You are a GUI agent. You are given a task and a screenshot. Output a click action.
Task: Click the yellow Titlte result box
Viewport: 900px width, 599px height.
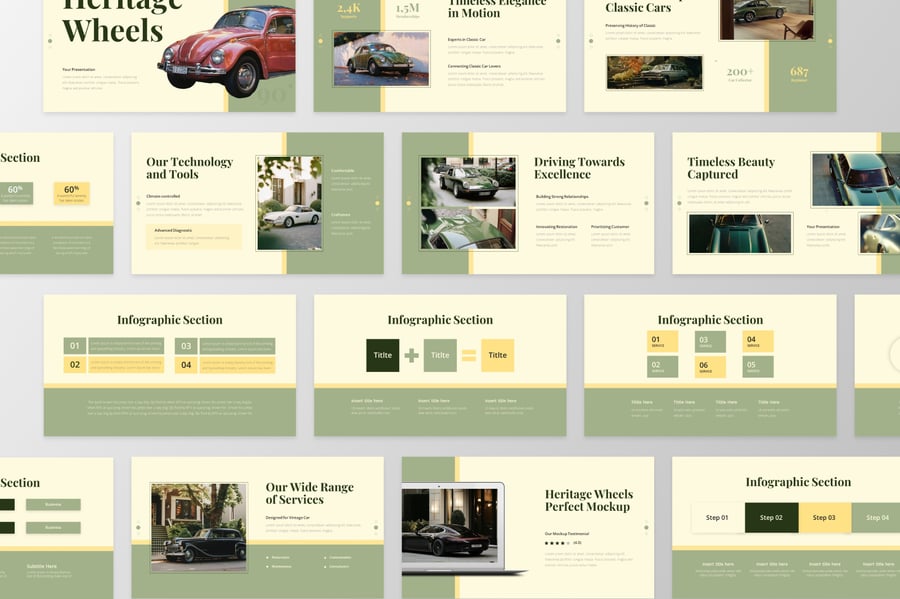[497, 355]
